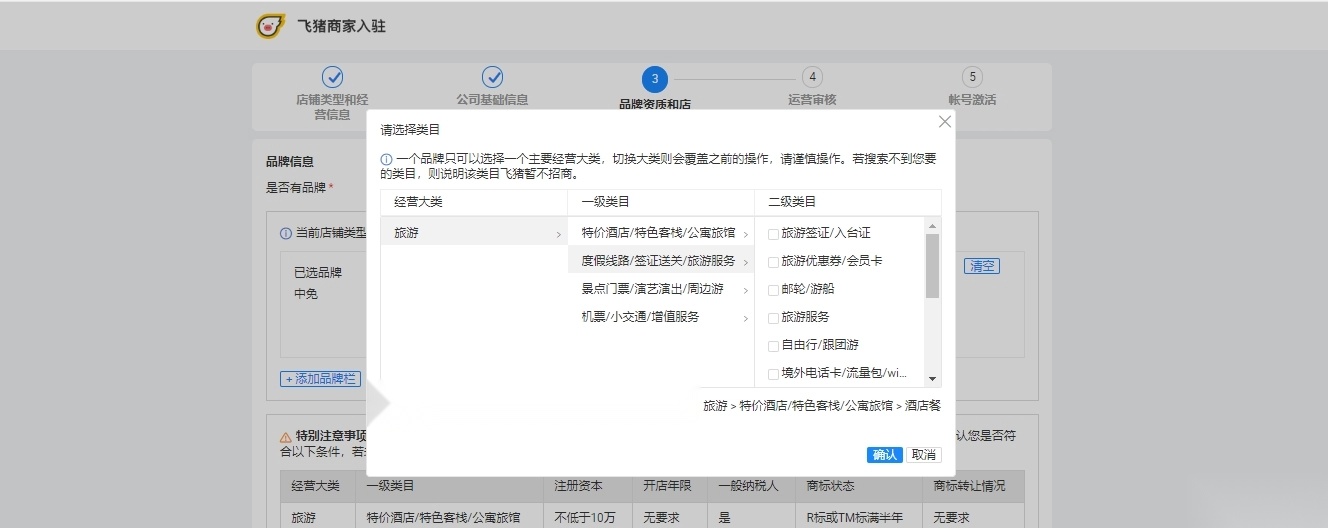Click info icon next to 当前店铺类型
The image size is (1328, 528).
[x=286, y=233]
